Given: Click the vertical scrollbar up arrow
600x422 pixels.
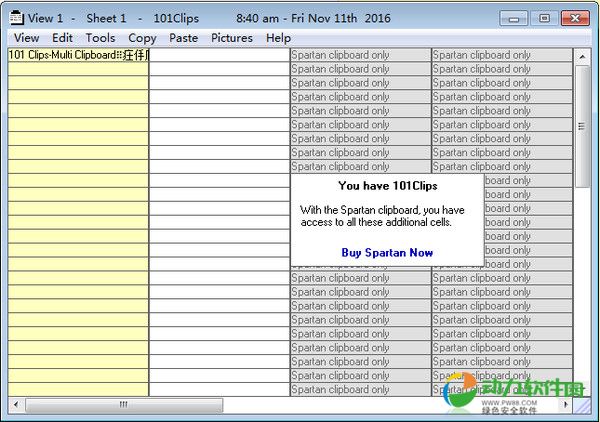Looking at the screenshot, I should (582, 56).
